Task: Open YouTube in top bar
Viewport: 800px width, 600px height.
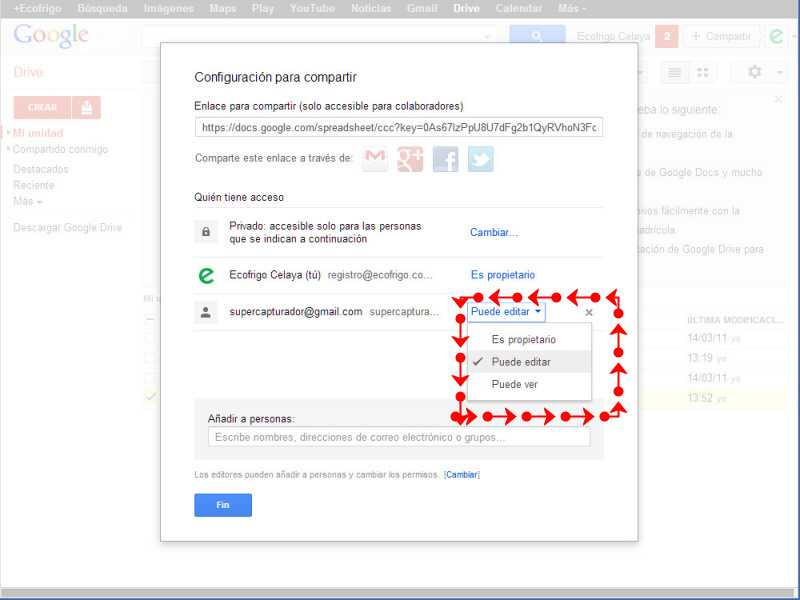Action: click(312, 8)
